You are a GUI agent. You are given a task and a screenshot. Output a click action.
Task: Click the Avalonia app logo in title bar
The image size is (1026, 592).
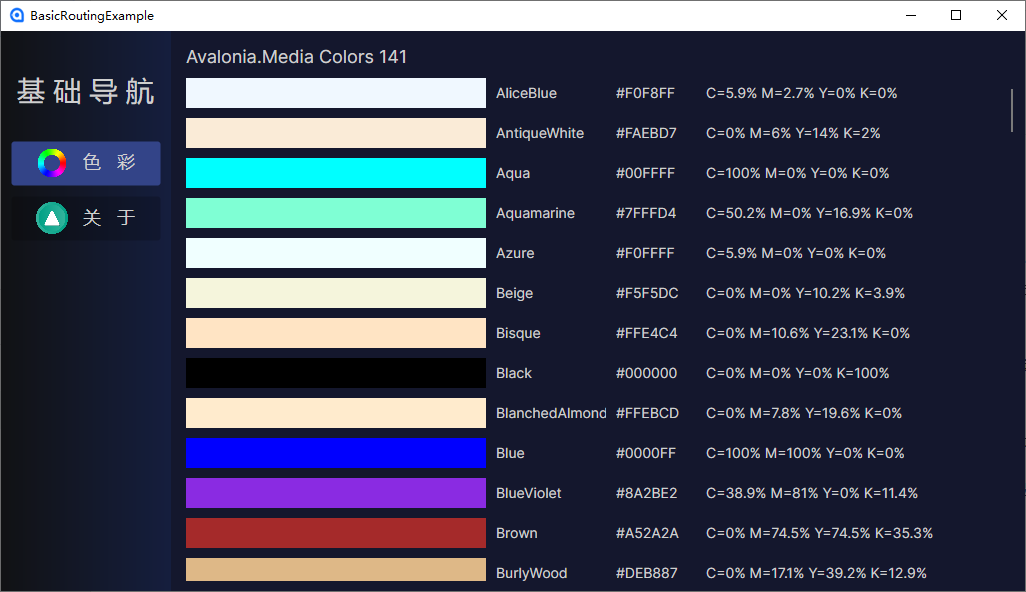click(17, 15)
